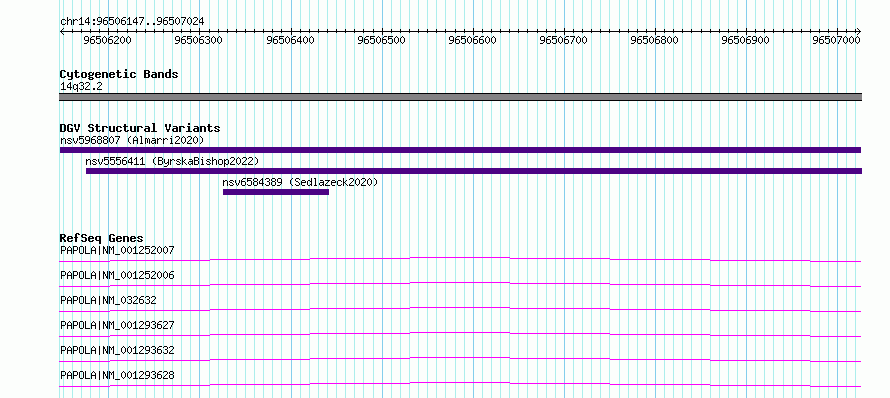Select the RefSeq Genes track title
Image resolution: width=890 pixels, height=398 pixels.
(102, 238)
